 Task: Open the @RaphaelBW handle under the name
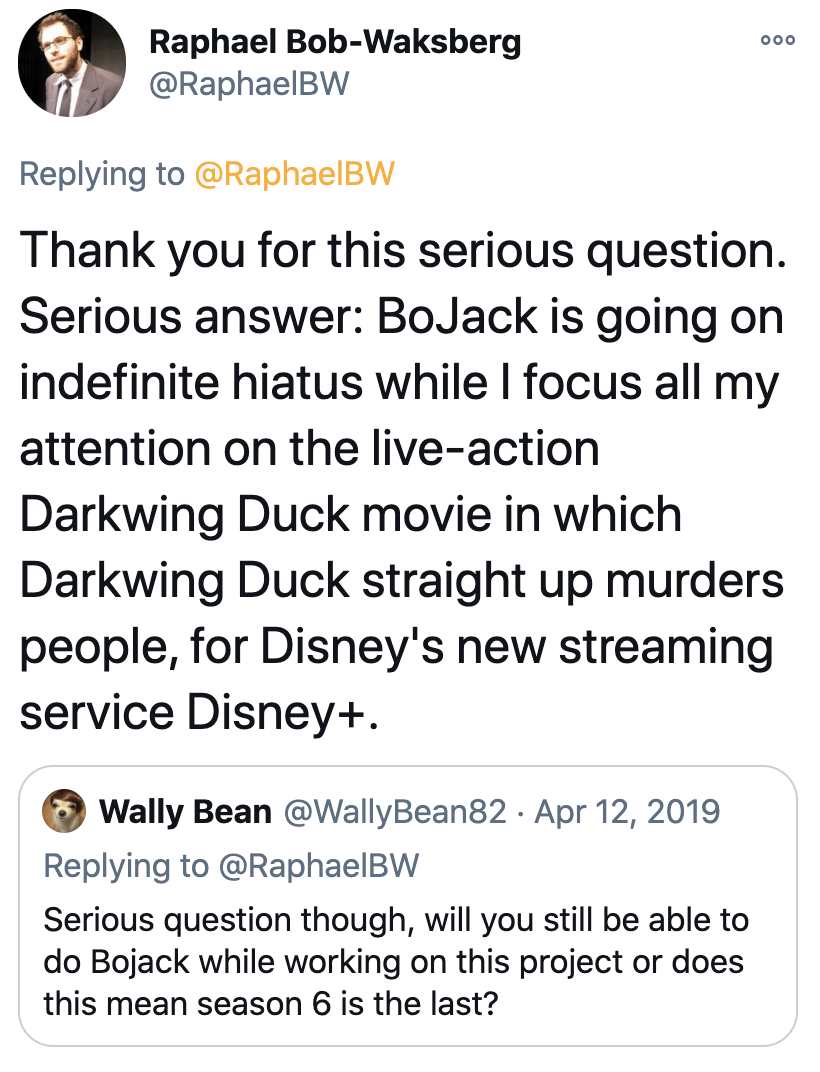click(249, 84)
